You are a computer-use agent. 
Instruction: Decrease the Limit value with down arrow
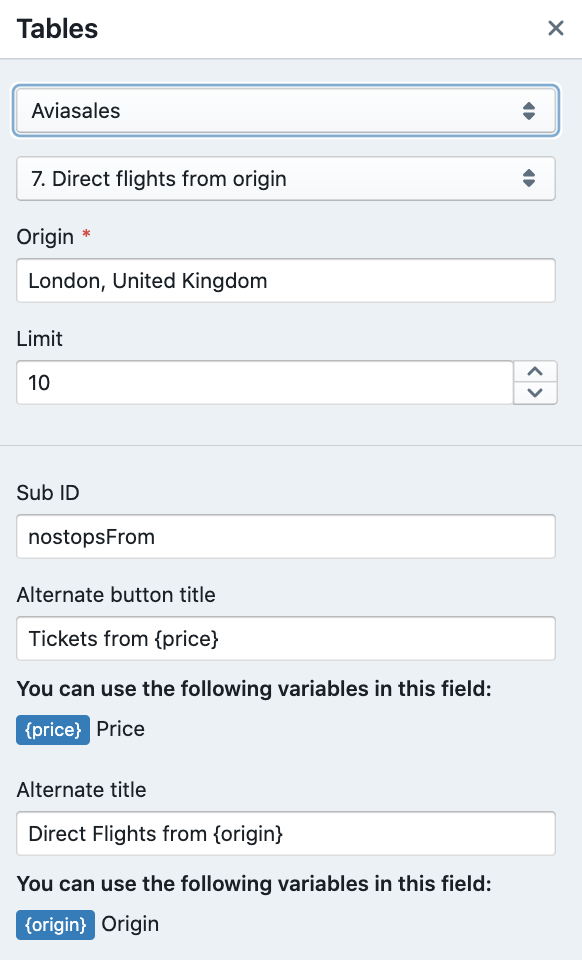coord(535,393)
